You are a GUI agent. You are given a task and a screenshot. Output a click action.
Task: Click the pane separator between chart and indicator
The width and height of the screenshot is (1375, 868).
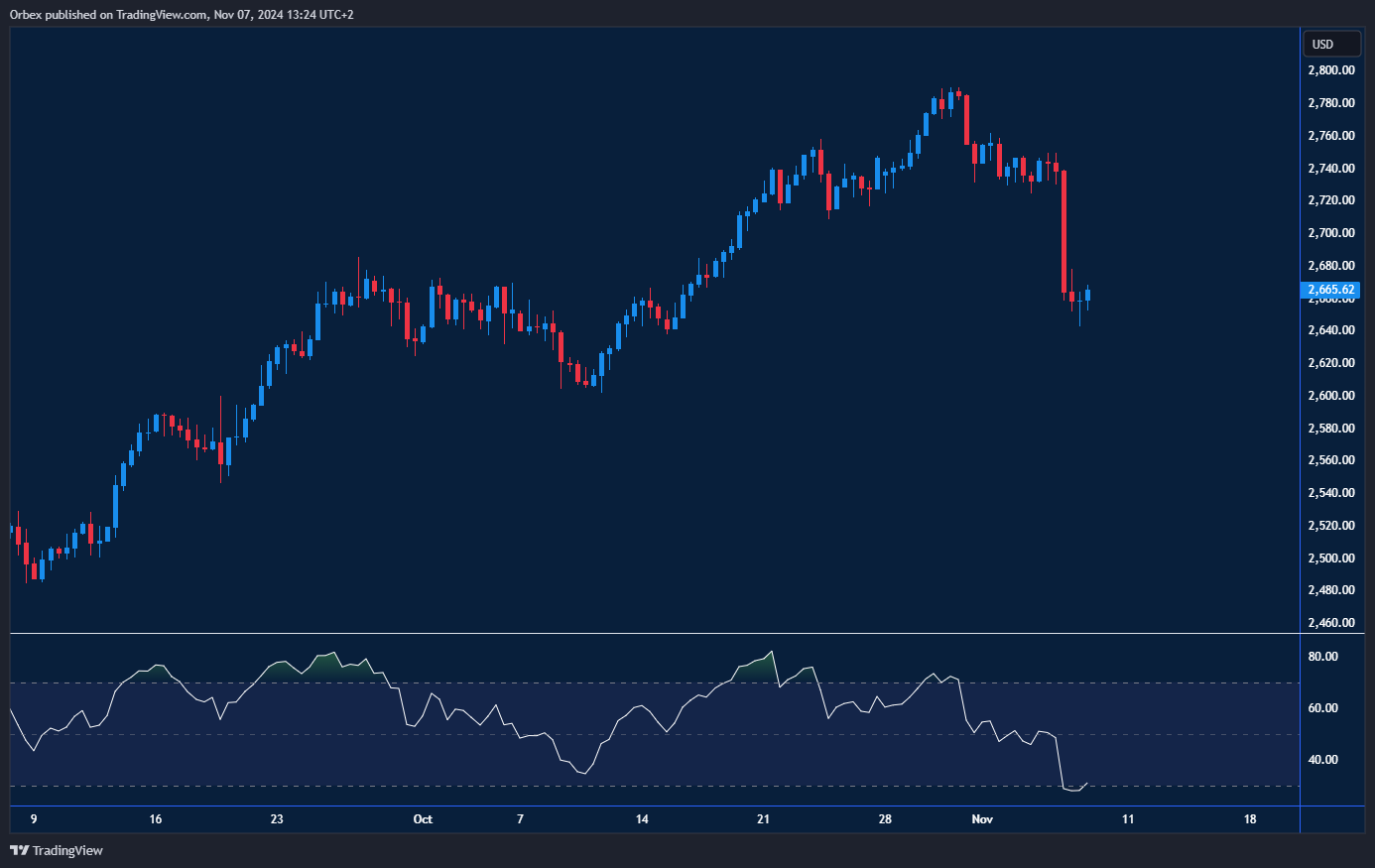pyautogui.click(x=655, y=633)
